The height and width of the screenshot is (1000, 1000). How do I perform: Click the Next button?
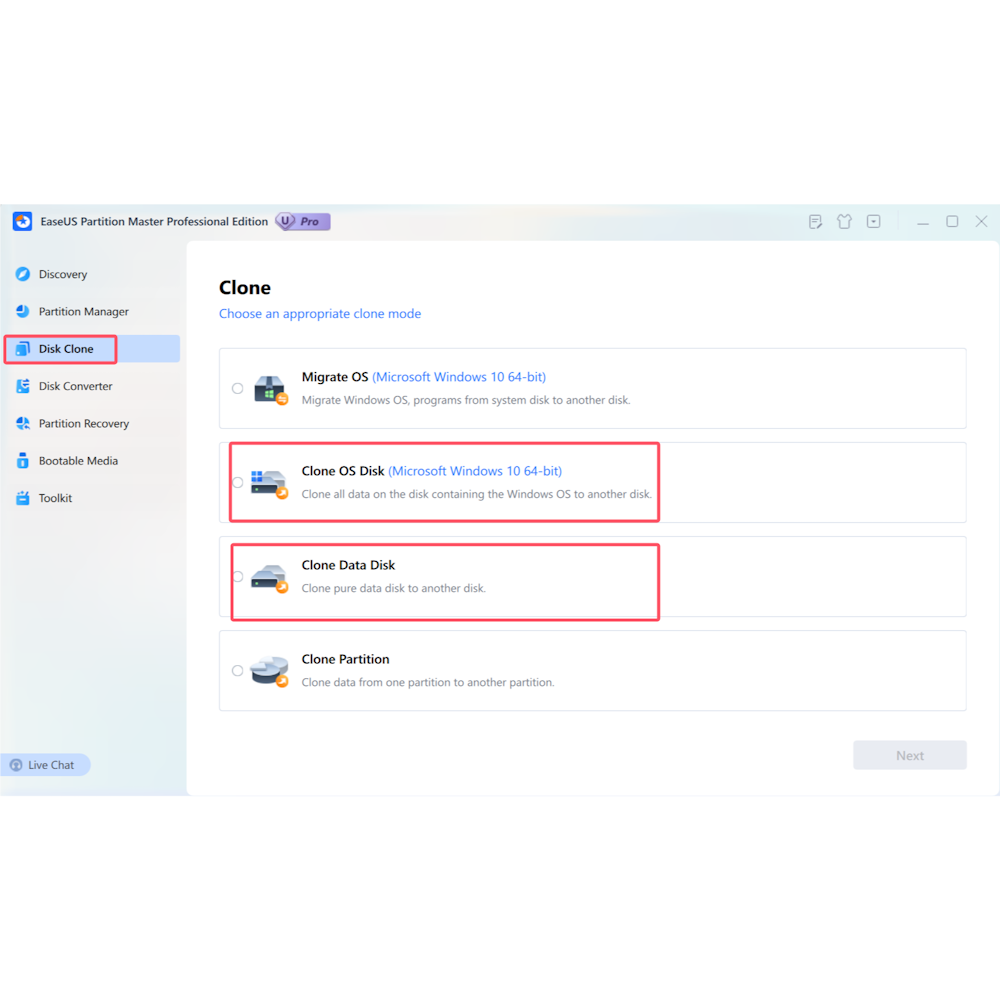[909, 754]
